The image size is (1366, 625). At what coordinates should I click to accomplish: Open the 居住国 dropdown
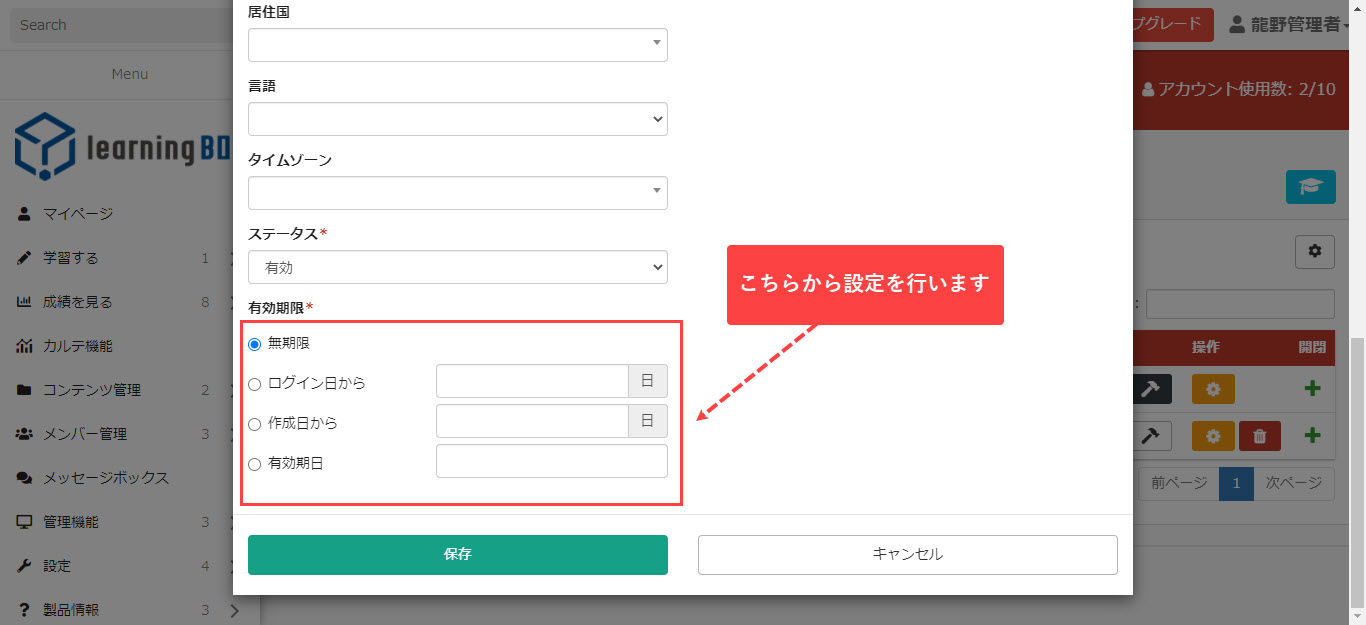pos(457,45)
